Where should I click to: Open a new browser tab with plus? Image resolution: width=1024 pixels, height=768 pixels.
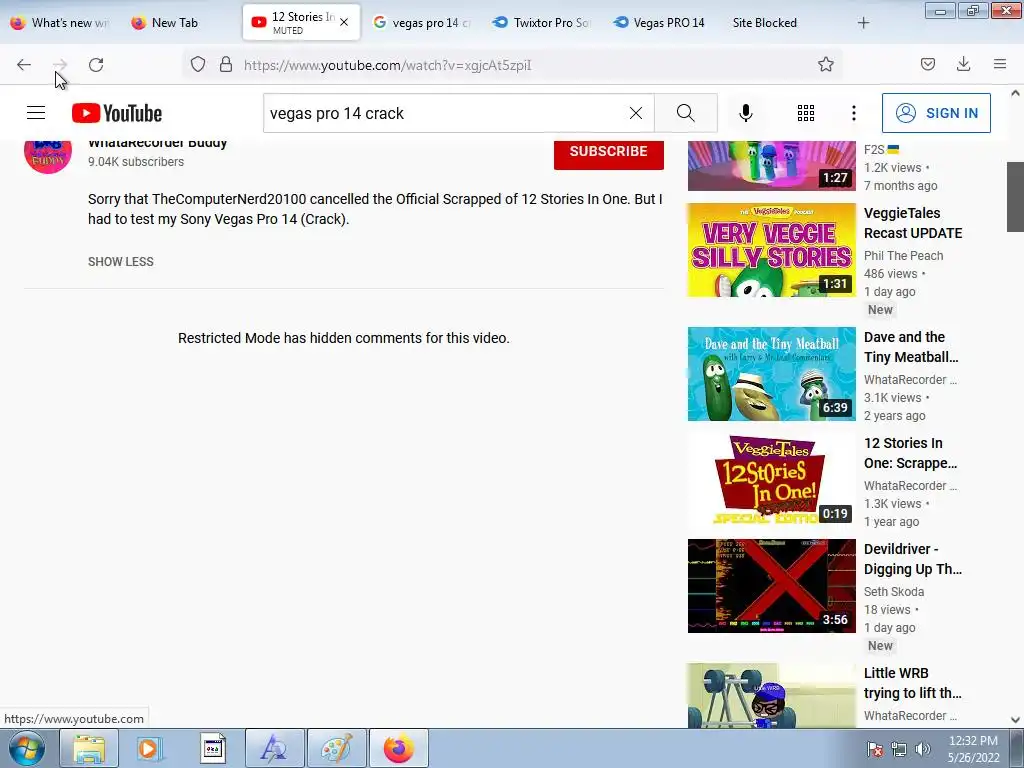tap(863, 23)
